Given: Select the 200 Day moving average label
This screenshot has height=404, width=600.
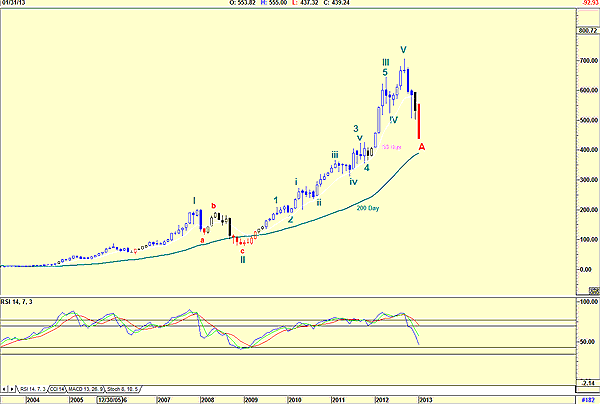Looking at the screenshot, I should [368, 207].
